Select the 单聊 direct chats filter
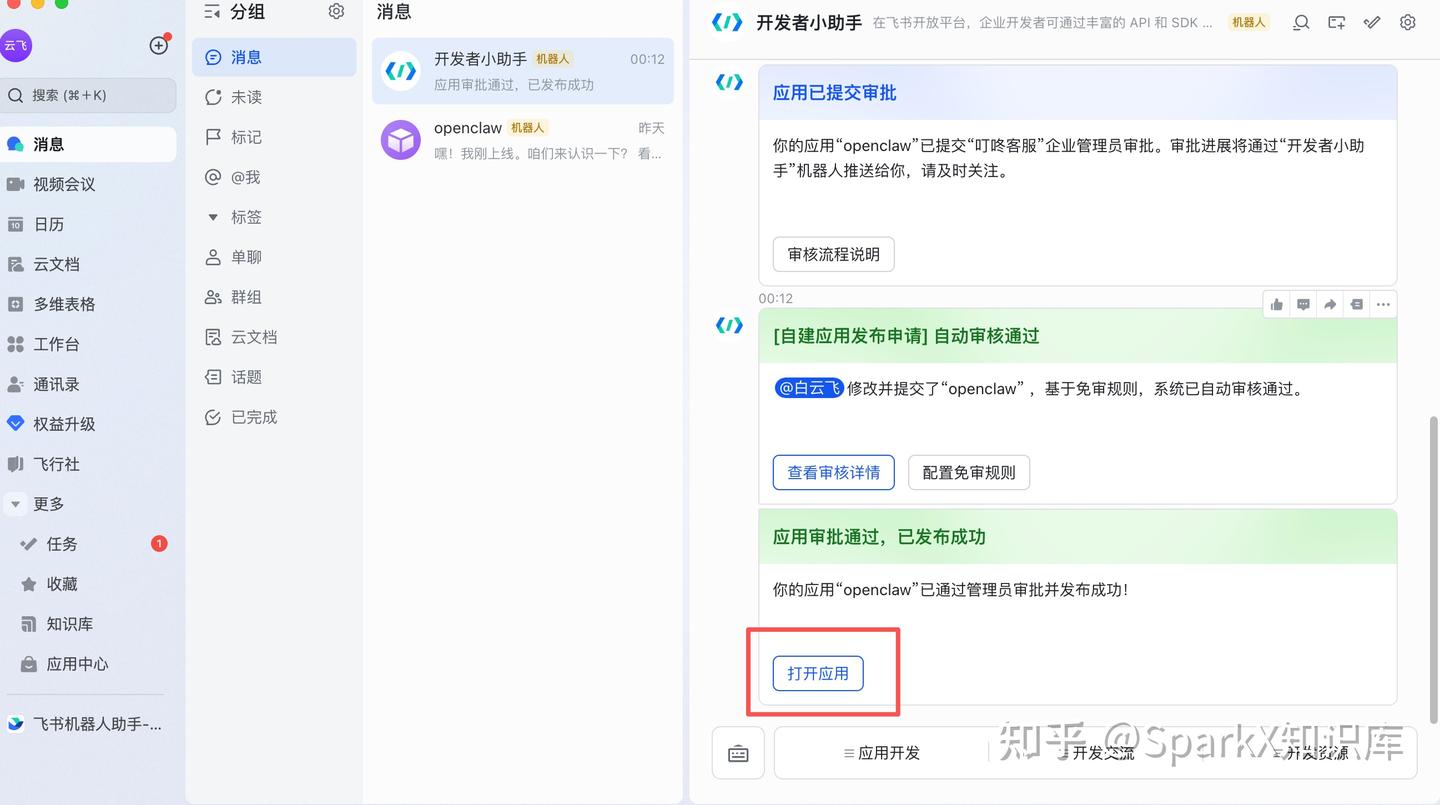The image size is (1440, 805). click(x=274, y=257)
